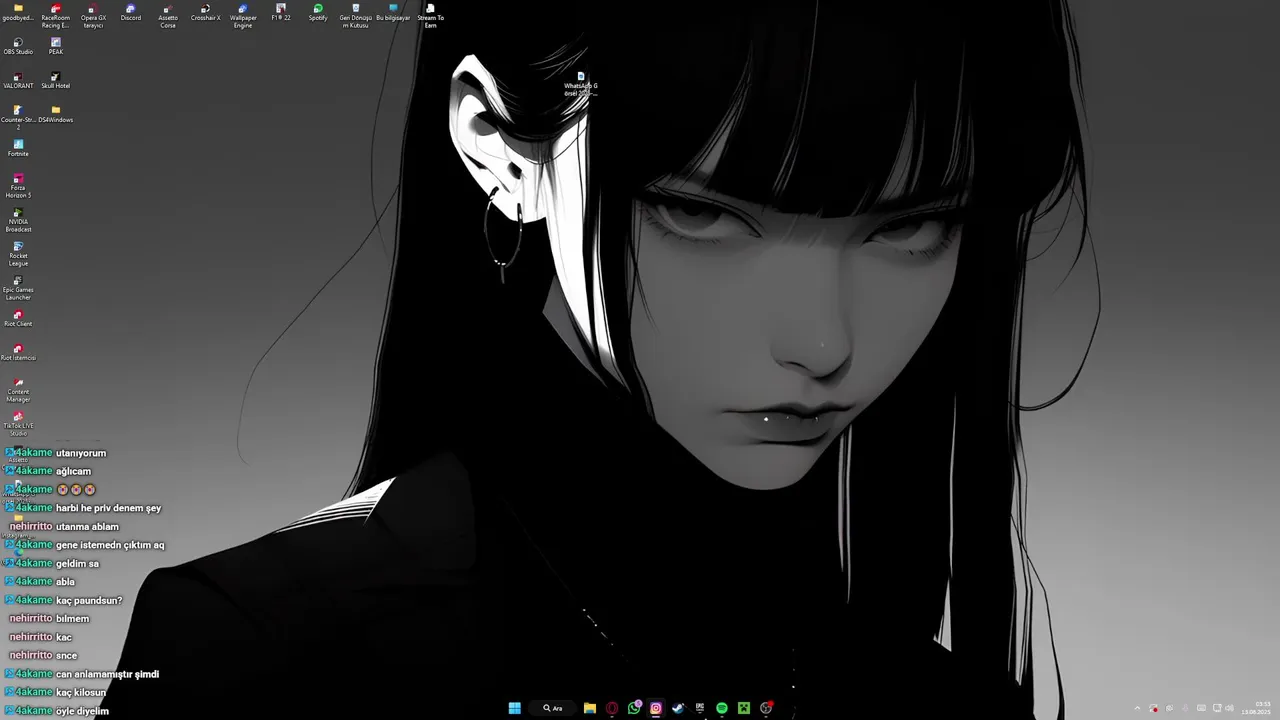Launch Discord from the desktop
Image resolution: width=1280 pixels, height=720 pixels.
click(x=131, y=12)
